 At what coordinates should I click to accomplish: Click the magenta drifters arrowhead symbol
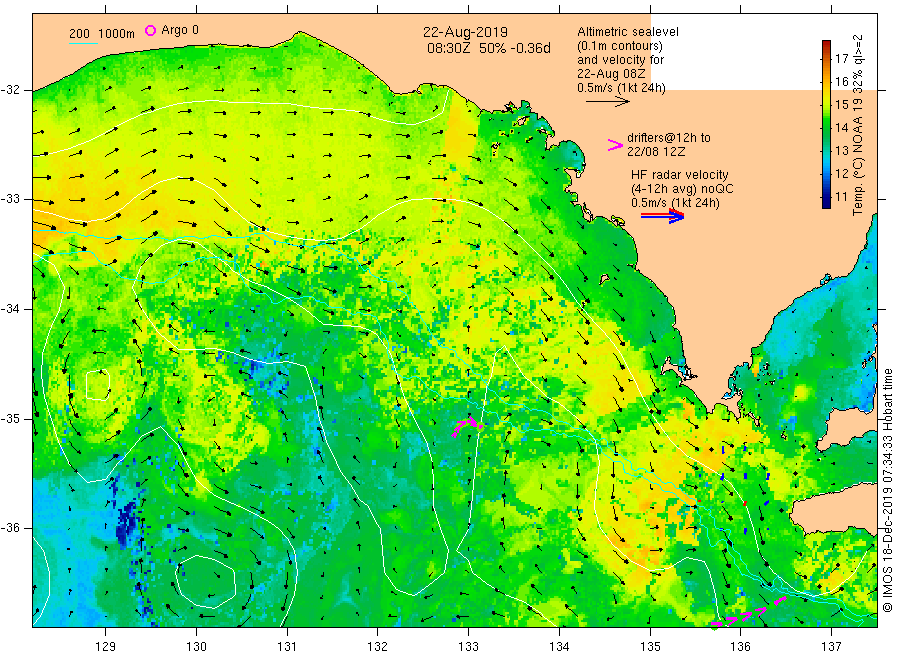(x=615, y=145)
